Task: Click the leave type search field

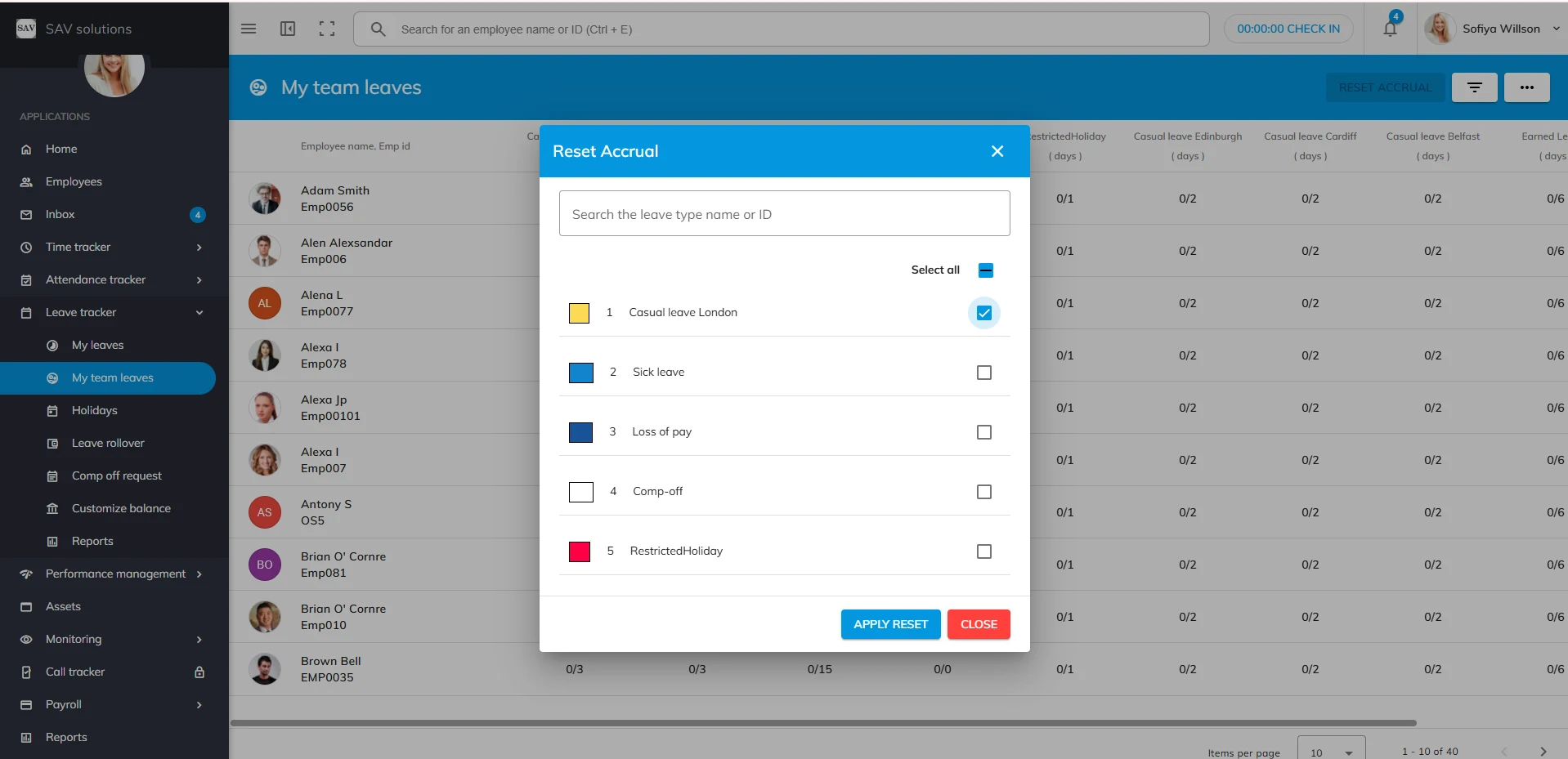Action: [x=784, y=214]
